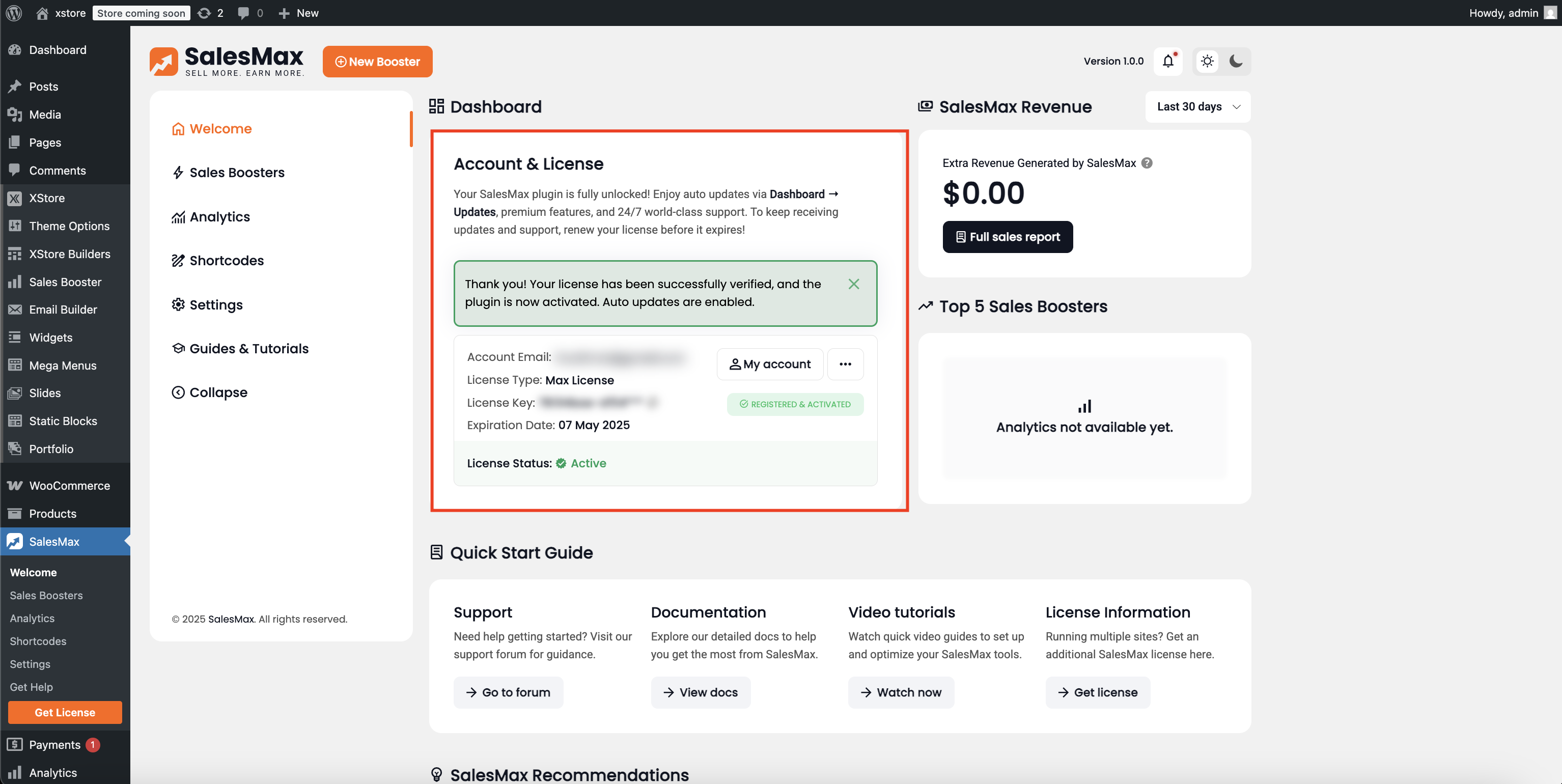Screen dimensions: 1562x784
Task: Click the updates refresh icon in admin bar
Action: (x=204, y=13)
